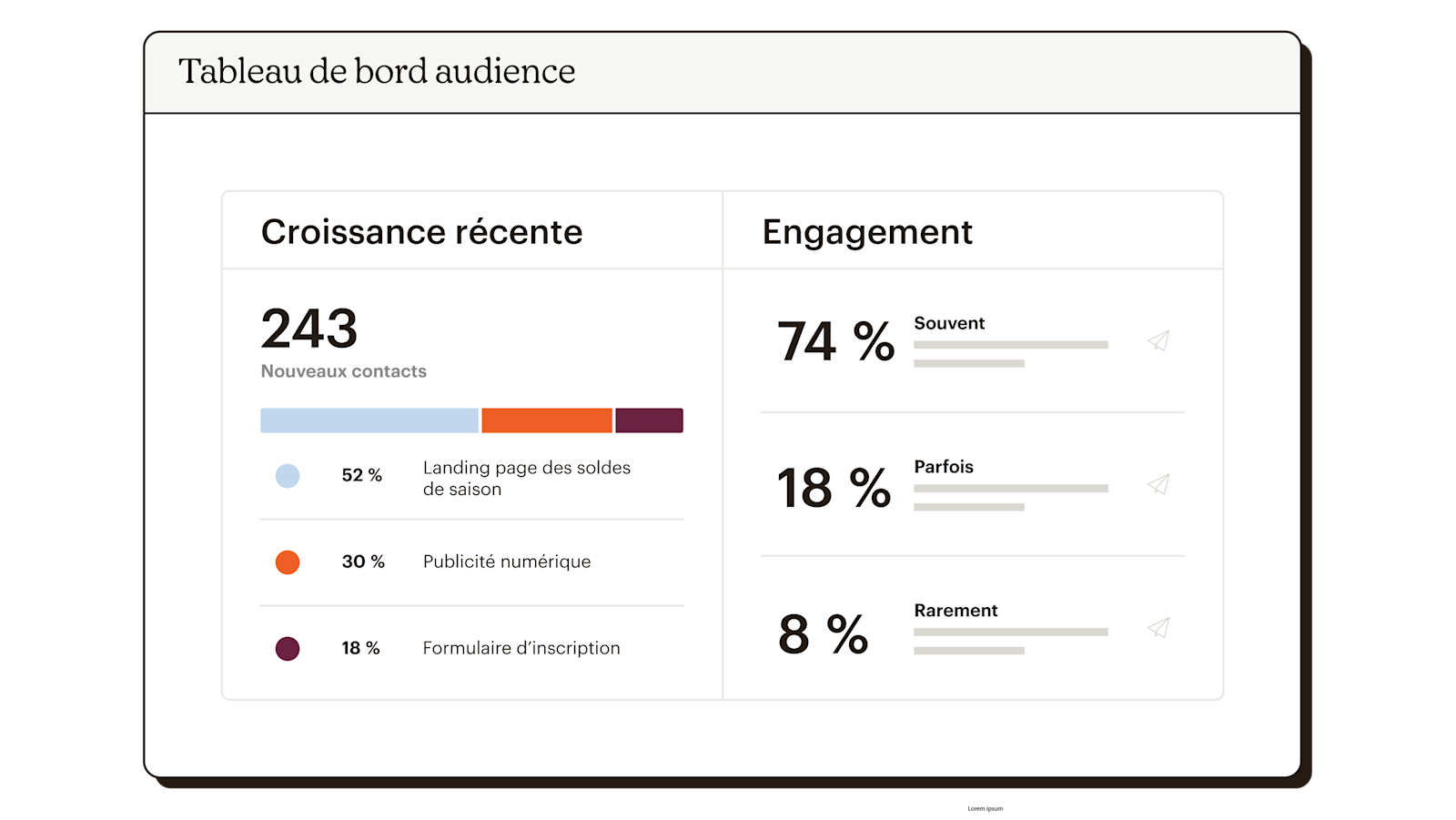Open the Engagement panel header
1456x820 pixels.
[867, 232]
